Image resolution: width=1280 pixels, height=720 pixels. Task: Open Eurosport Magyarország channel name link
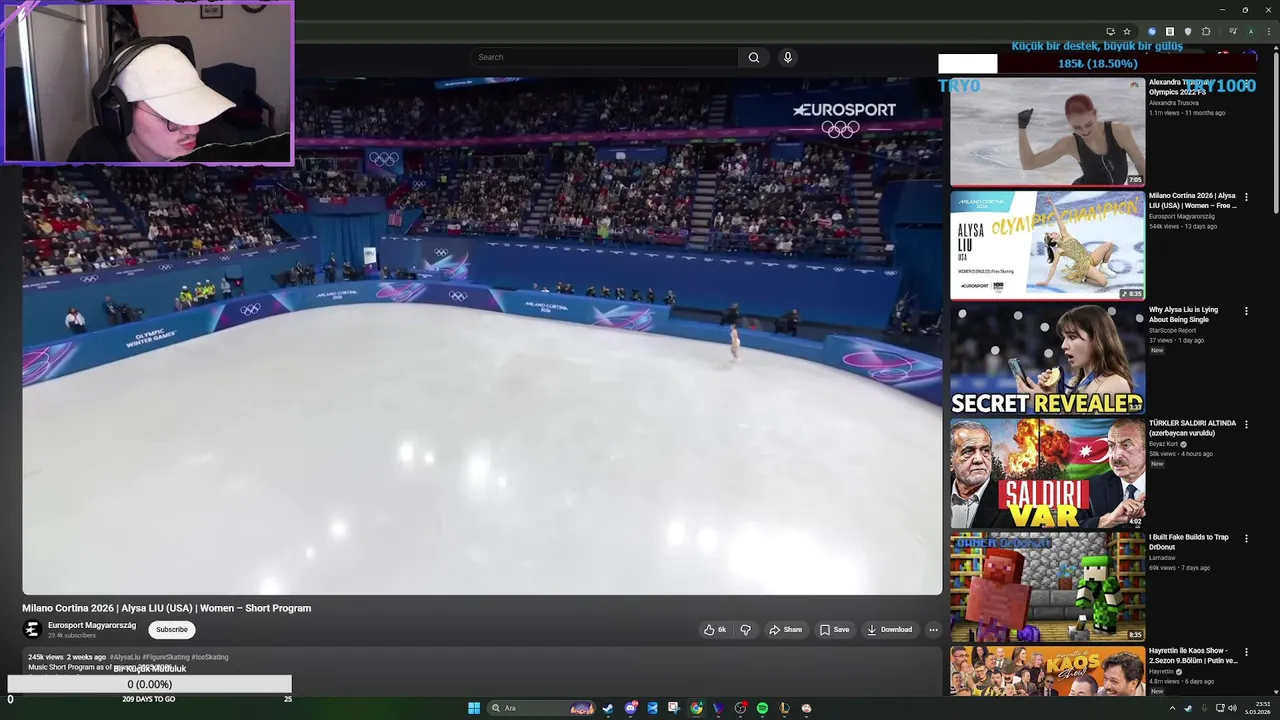(x=92, y=625)
